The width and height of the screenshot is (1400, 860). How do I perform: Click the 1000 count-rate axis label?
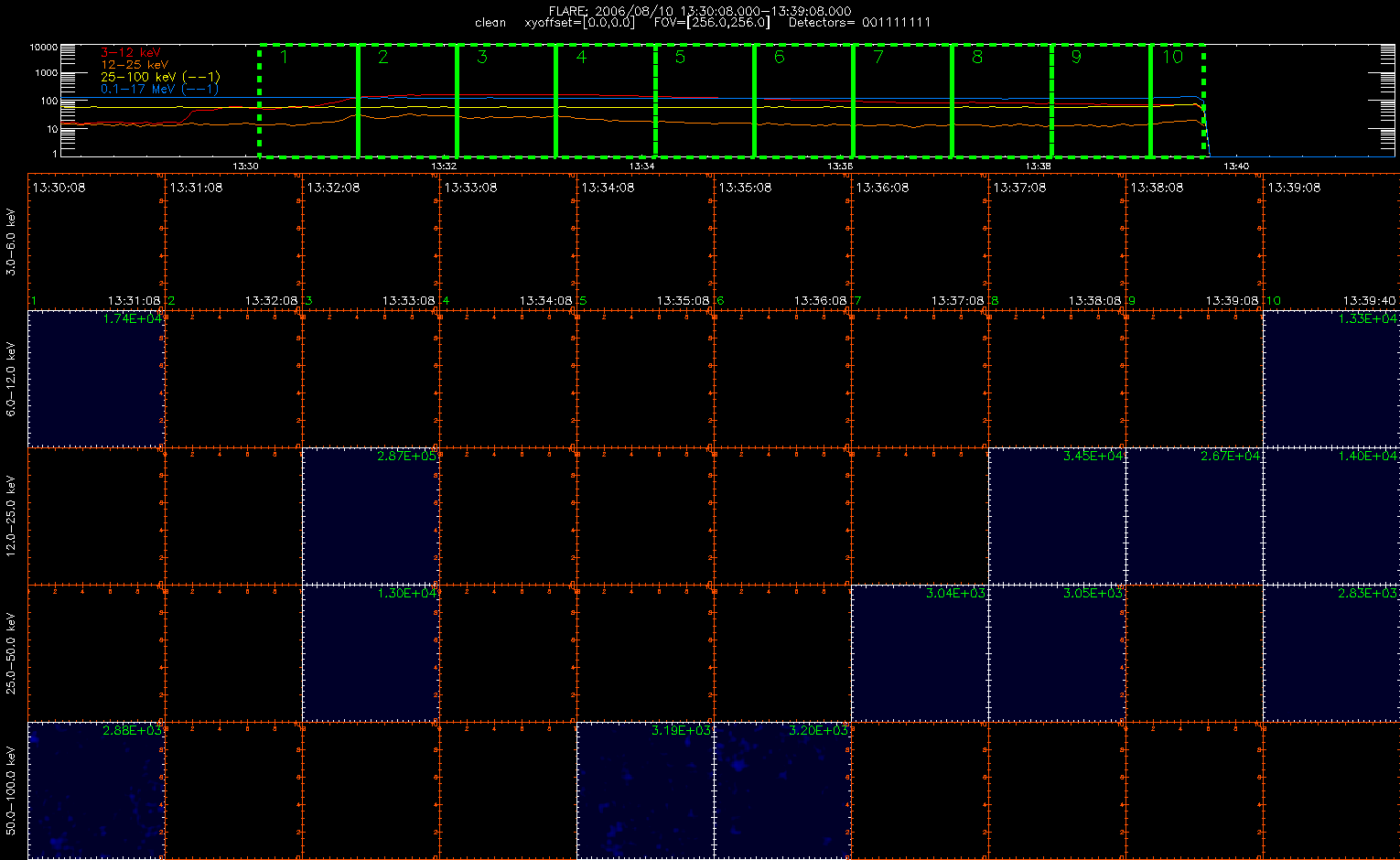(47, 73)
